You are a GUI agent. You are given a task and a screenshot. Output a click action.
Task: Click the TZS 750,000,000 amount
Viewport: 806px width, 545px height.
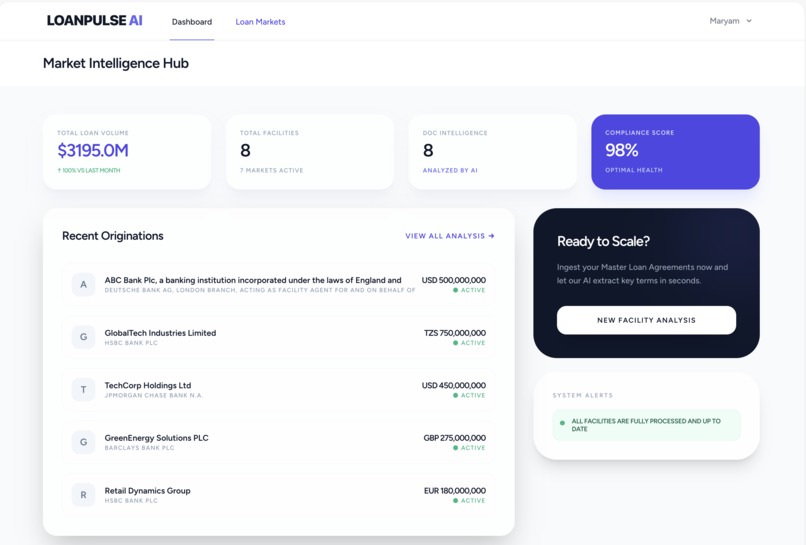[454, 333]
